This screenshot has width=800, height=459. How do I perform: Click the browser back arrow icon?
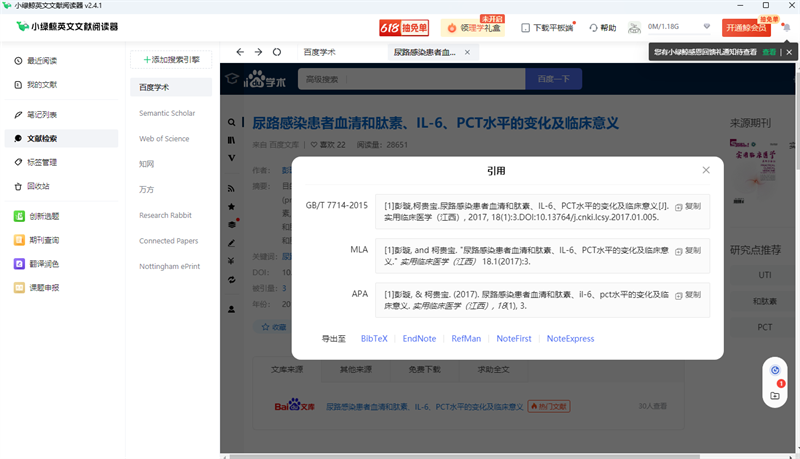(240, 52)
